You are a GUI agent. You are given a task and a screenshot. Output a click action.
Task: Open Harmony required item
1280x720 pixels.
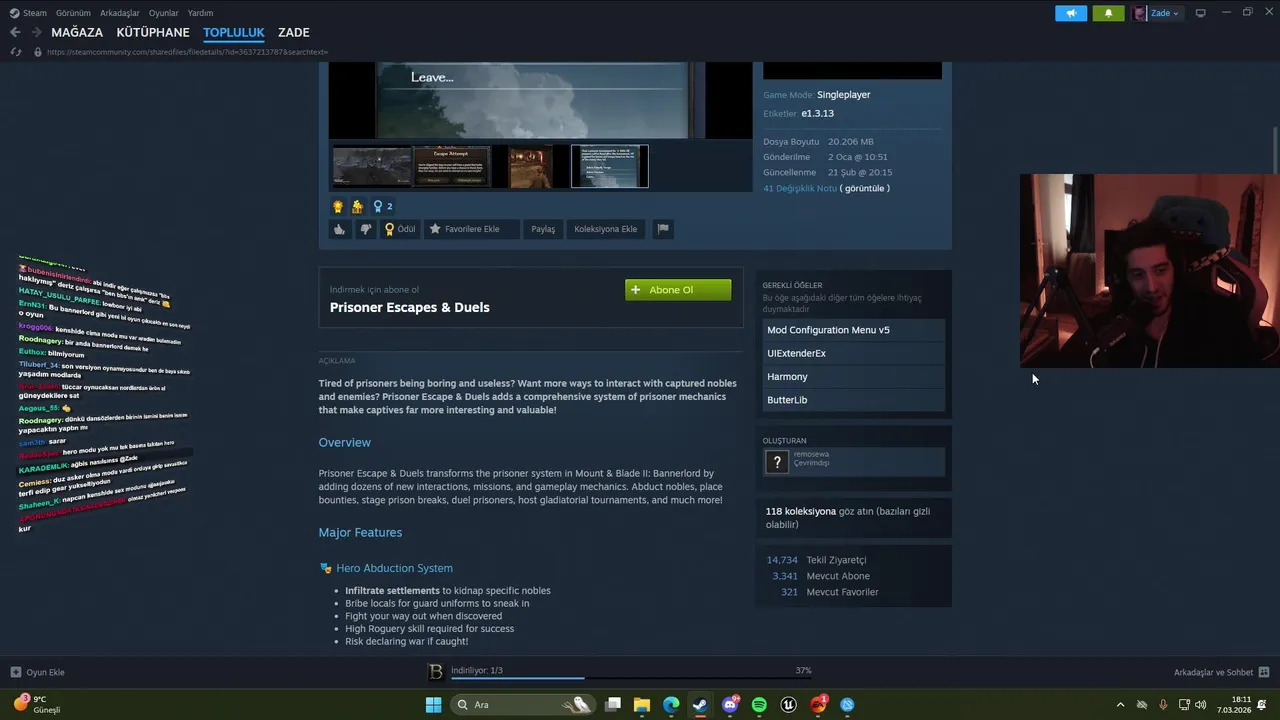point(853,376)
